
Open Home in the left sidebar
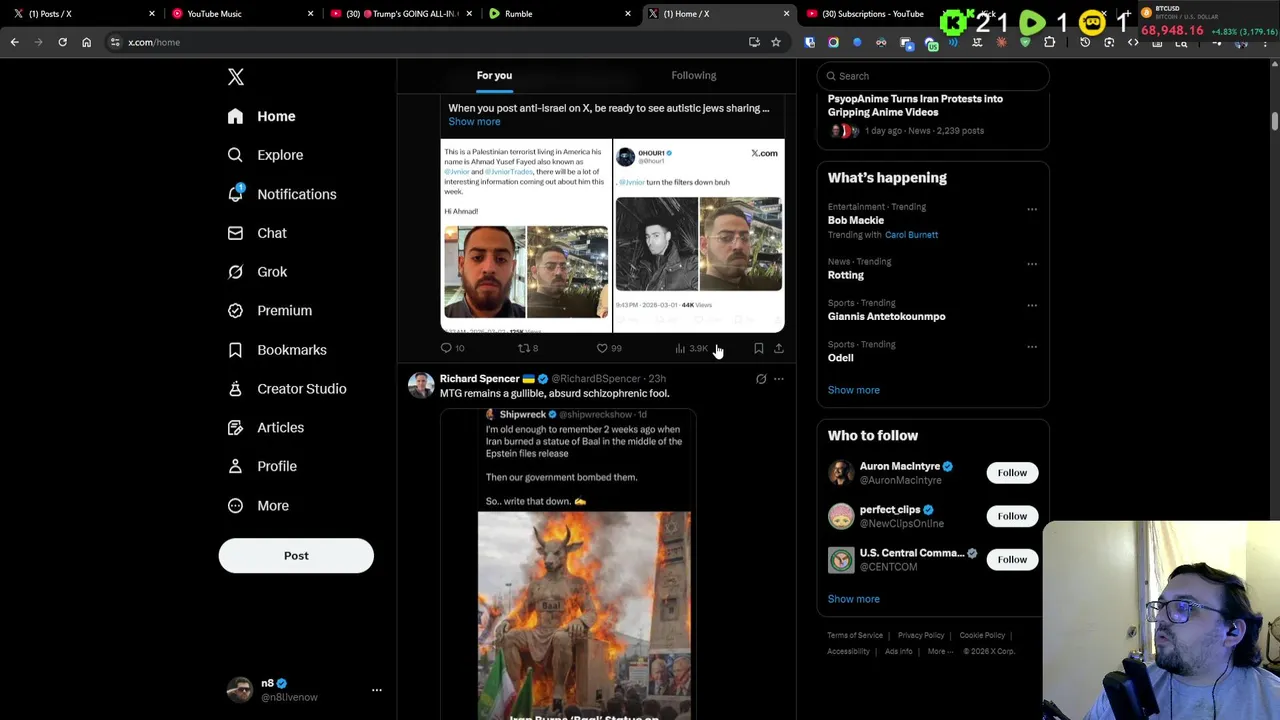[x=261, y=116]
